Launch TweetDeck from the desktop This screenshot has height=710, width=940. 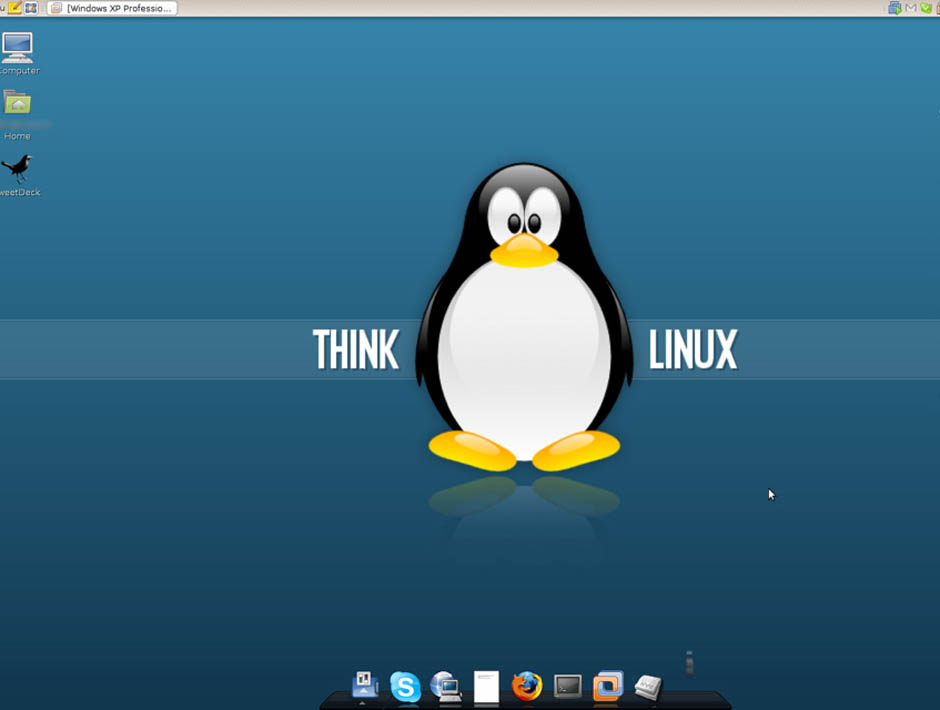(x=17, y=169)
